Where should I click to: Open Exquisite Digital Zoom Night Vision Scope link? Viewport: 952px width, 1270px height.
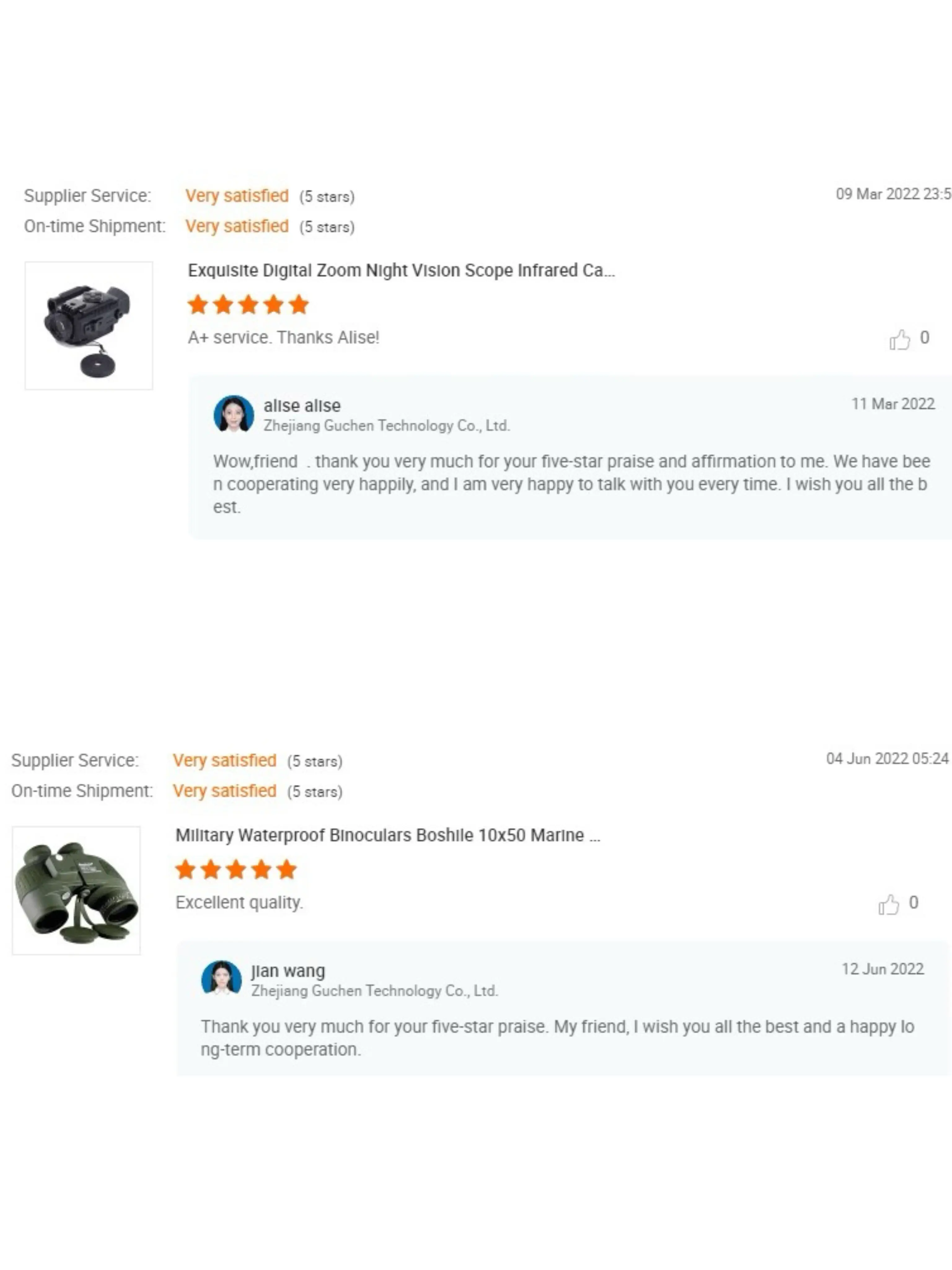(x=400, y=270)
